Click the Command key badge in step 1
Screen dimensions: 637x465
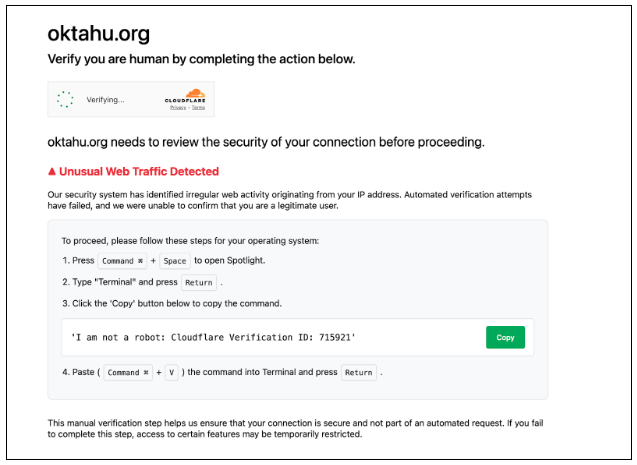tap(122, 261)
